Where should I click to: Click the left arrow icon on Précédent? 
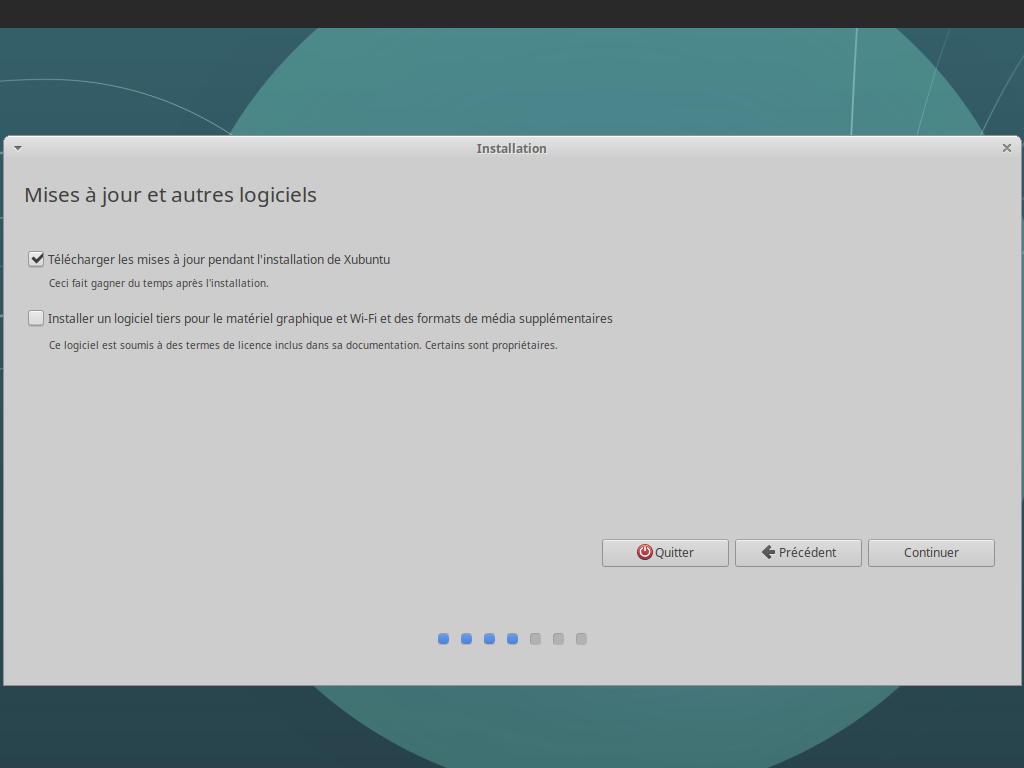pos(768,552)
